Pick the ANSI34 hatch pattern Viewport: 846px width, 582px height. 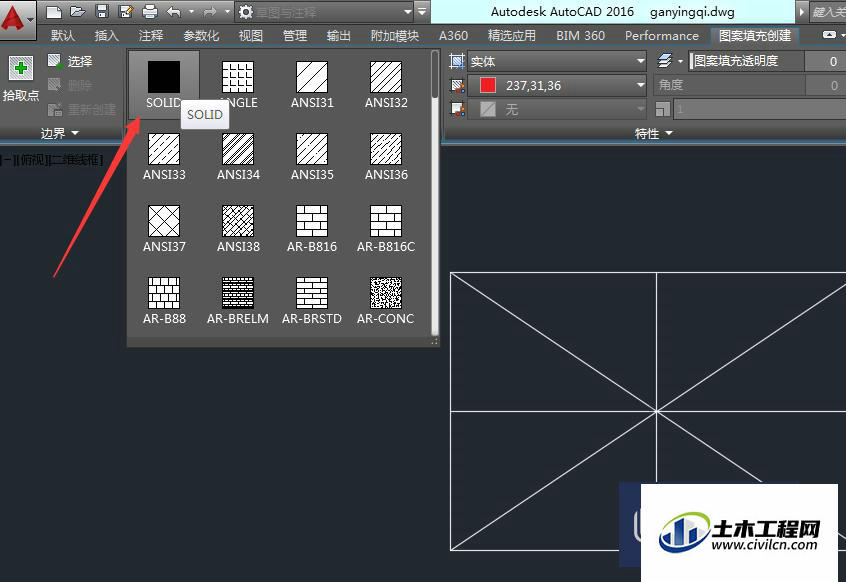click(238, 156)
